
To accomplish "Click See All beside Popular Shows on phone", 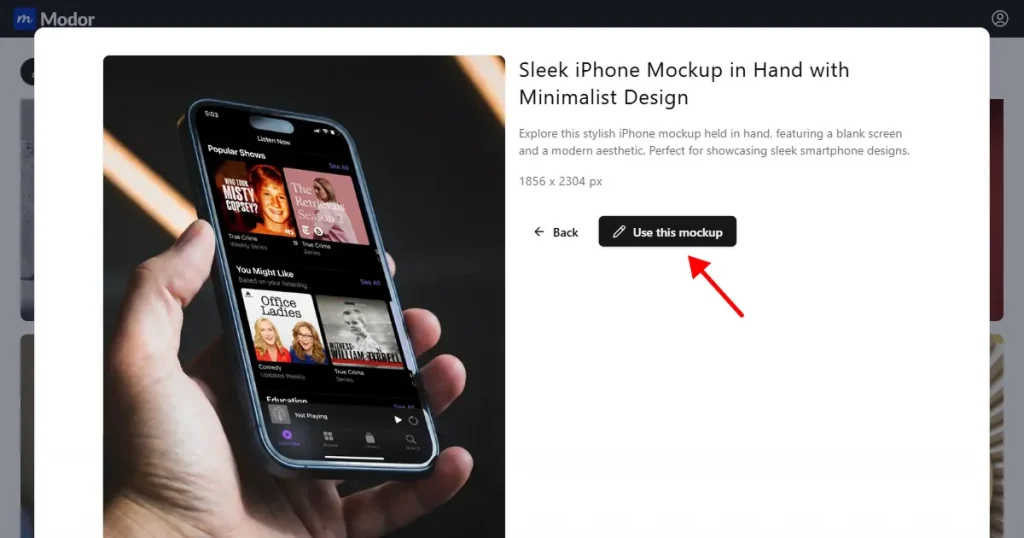I will [x=338, y=167].
